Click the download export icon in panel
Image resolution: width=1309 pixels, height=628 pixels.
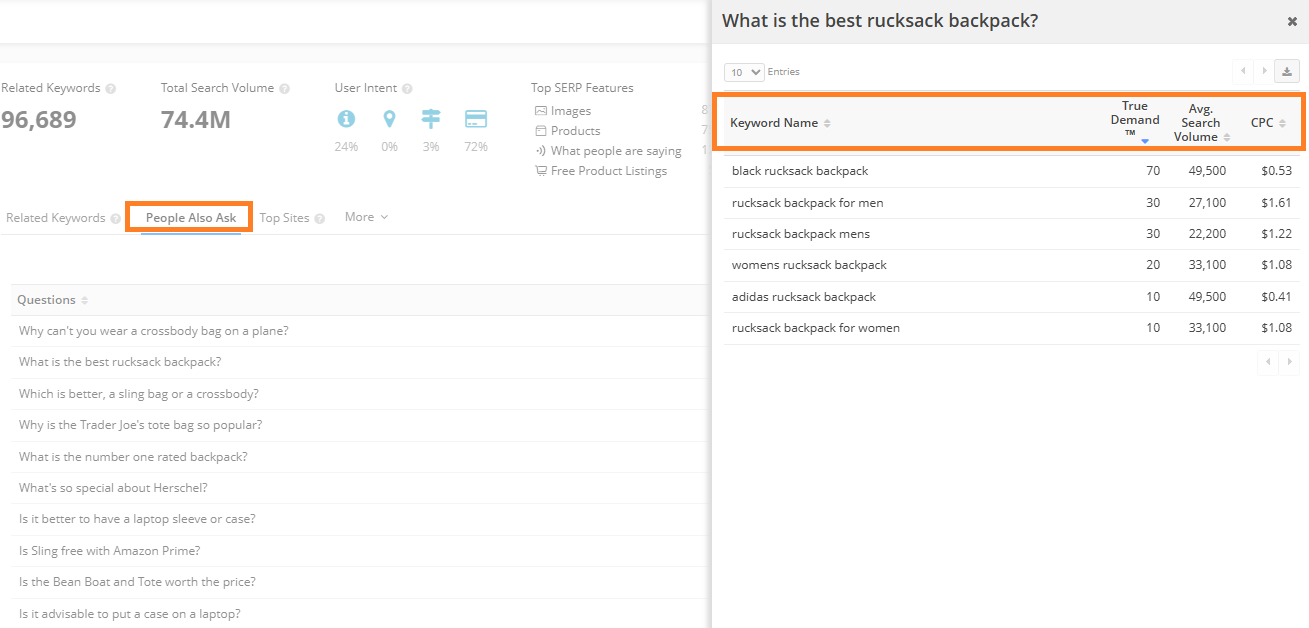point(1288,71)
